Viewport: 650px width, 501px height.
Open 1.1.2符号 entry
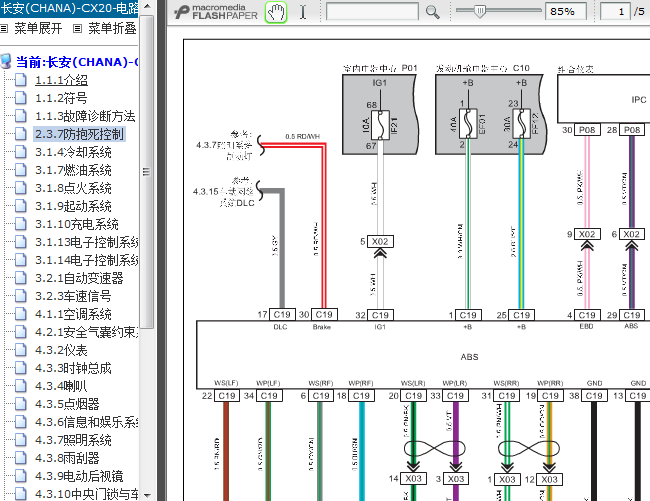point(61,98)
